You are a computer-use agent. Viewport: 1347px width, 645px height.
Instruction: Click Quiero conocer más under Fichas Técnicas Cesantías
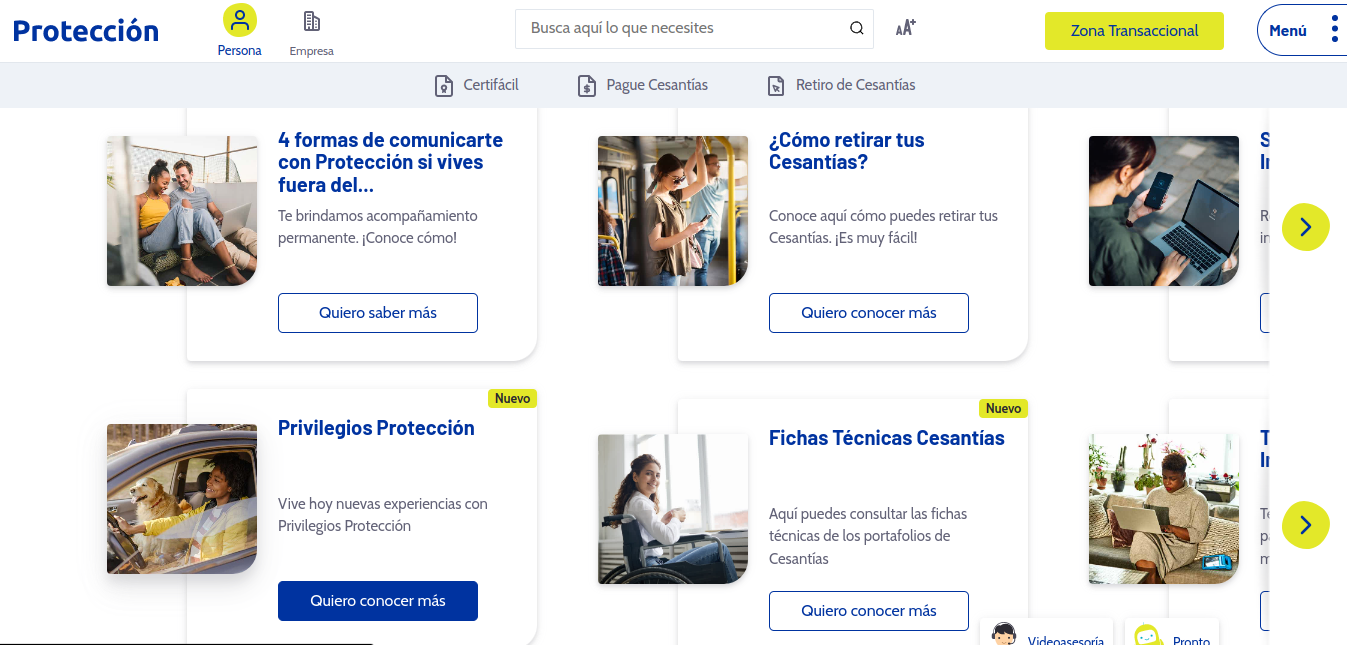(868, 610)
